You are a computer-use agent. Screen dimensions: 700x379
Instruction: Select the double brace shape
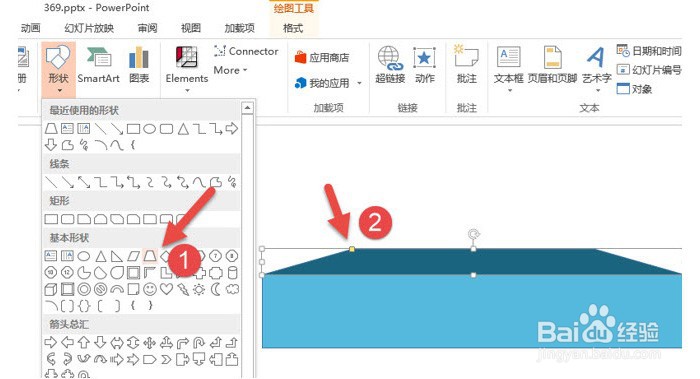84,306
